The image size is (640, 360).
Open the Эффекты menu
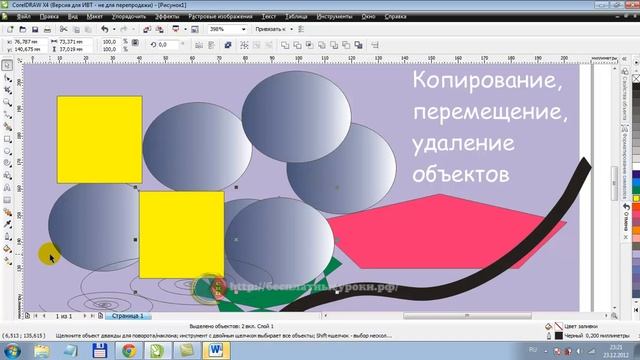(x=167, y=17)
